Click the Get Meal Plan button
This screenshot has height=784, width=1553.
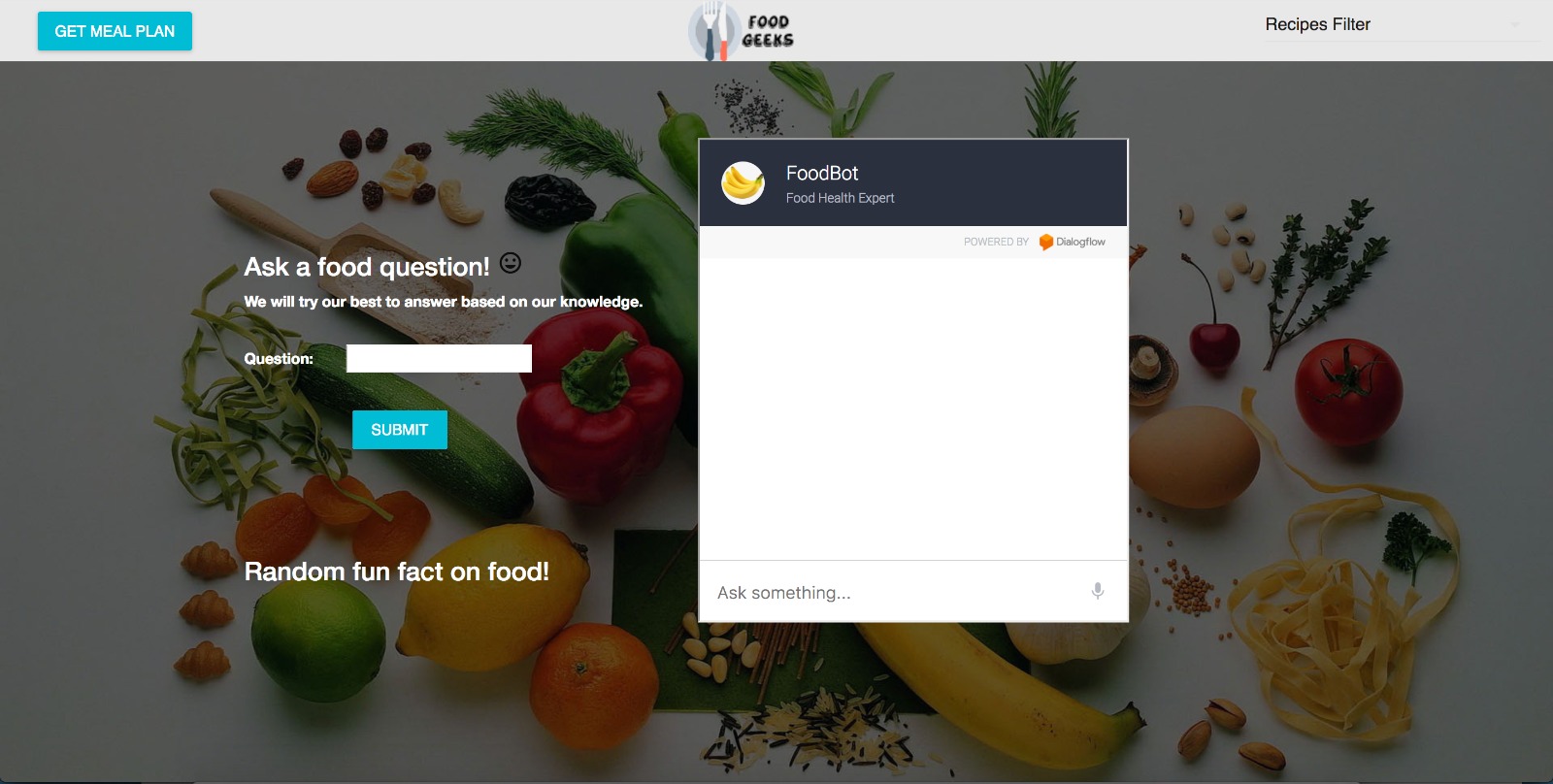tap(115, 31)
